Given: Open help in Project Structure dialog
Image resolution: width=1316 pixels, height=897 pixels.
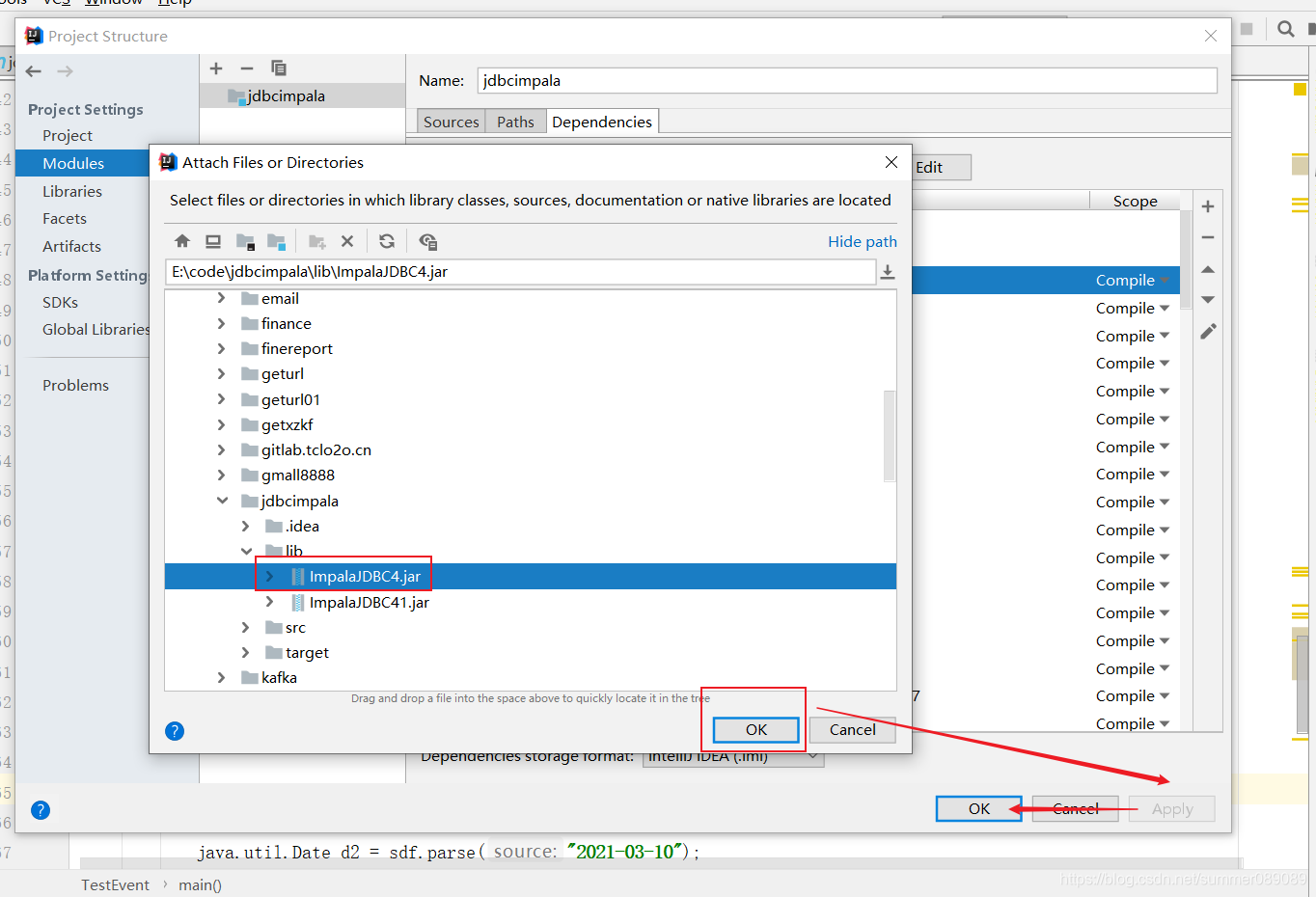Looking at the screenshot, I should 41,810.
